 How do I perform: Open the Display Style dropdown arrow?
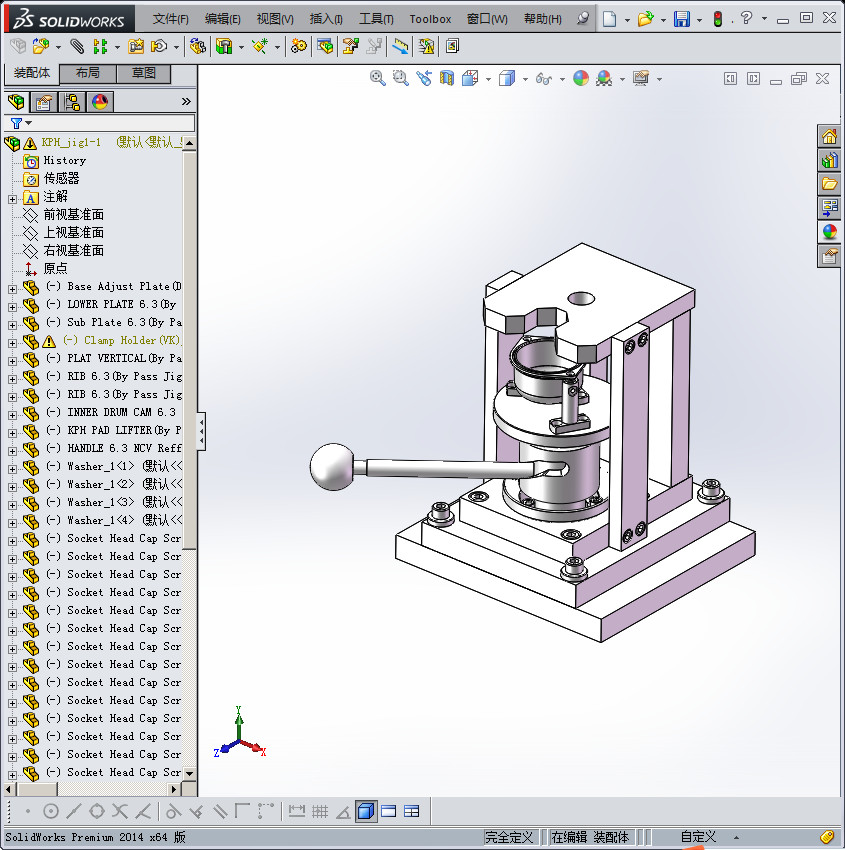[x=525, y=80]
